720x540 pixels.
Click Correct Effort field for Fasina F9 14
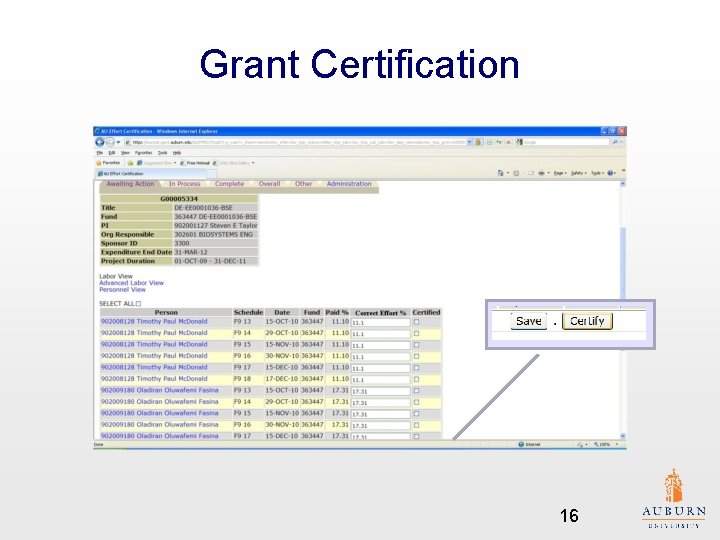[380, 403]
